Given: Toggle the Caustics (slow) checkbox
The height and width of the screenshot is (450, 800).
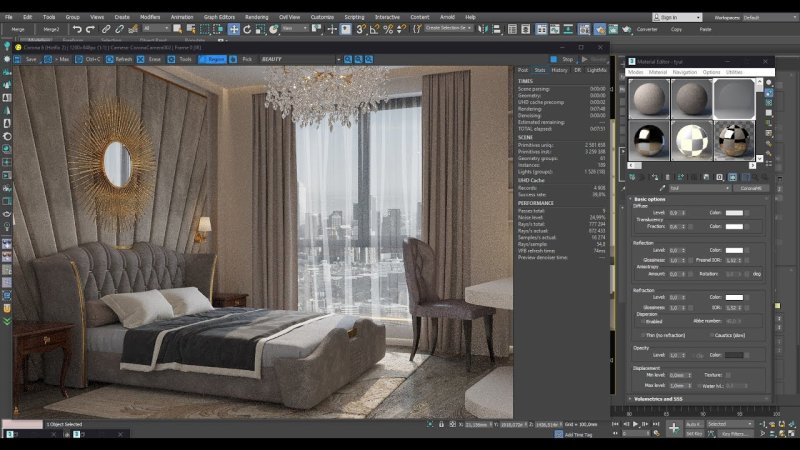Looking at the screenshot, I should (x=714, y=335).
